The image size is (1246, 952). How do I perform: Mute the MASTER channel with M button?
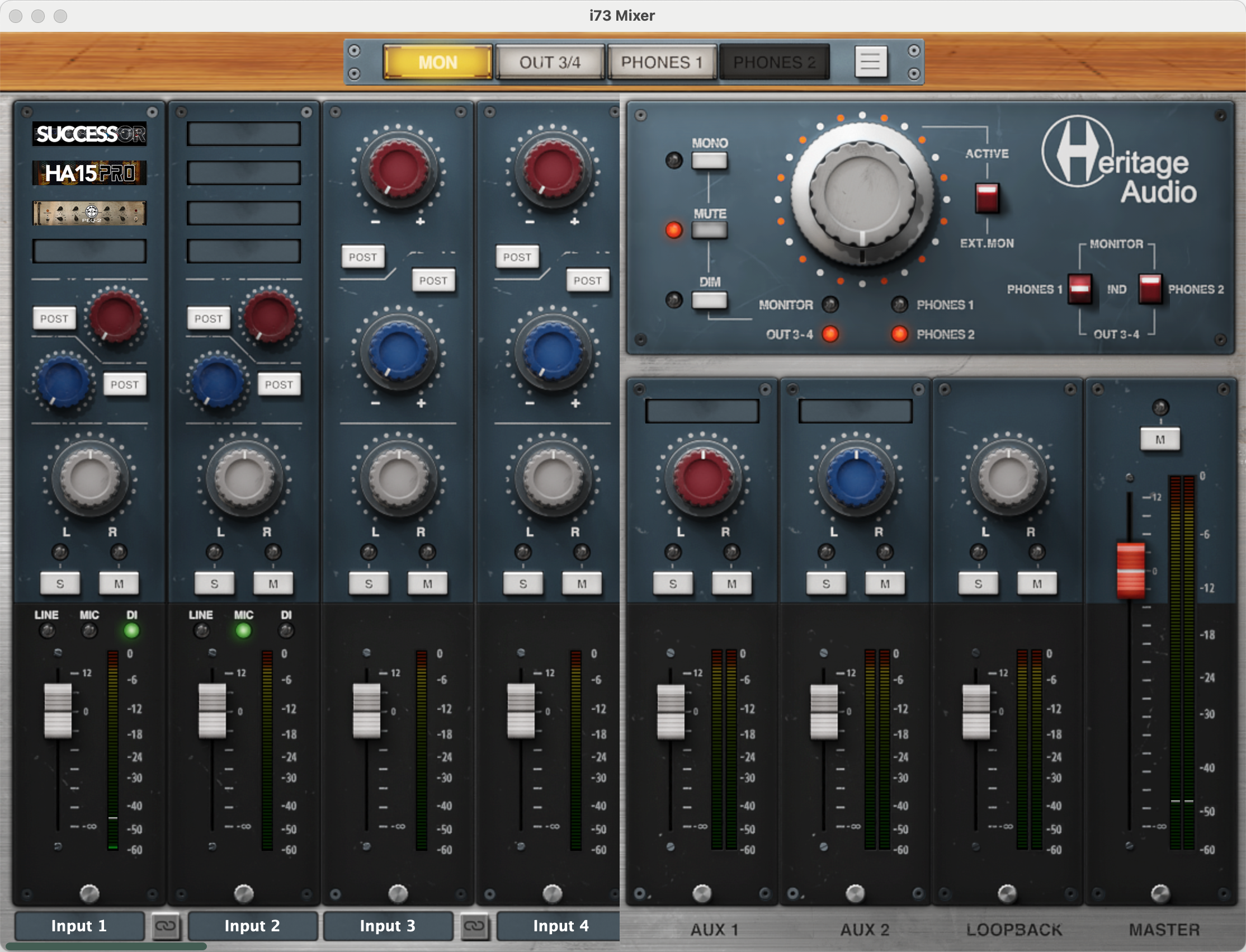(1160, 439)
